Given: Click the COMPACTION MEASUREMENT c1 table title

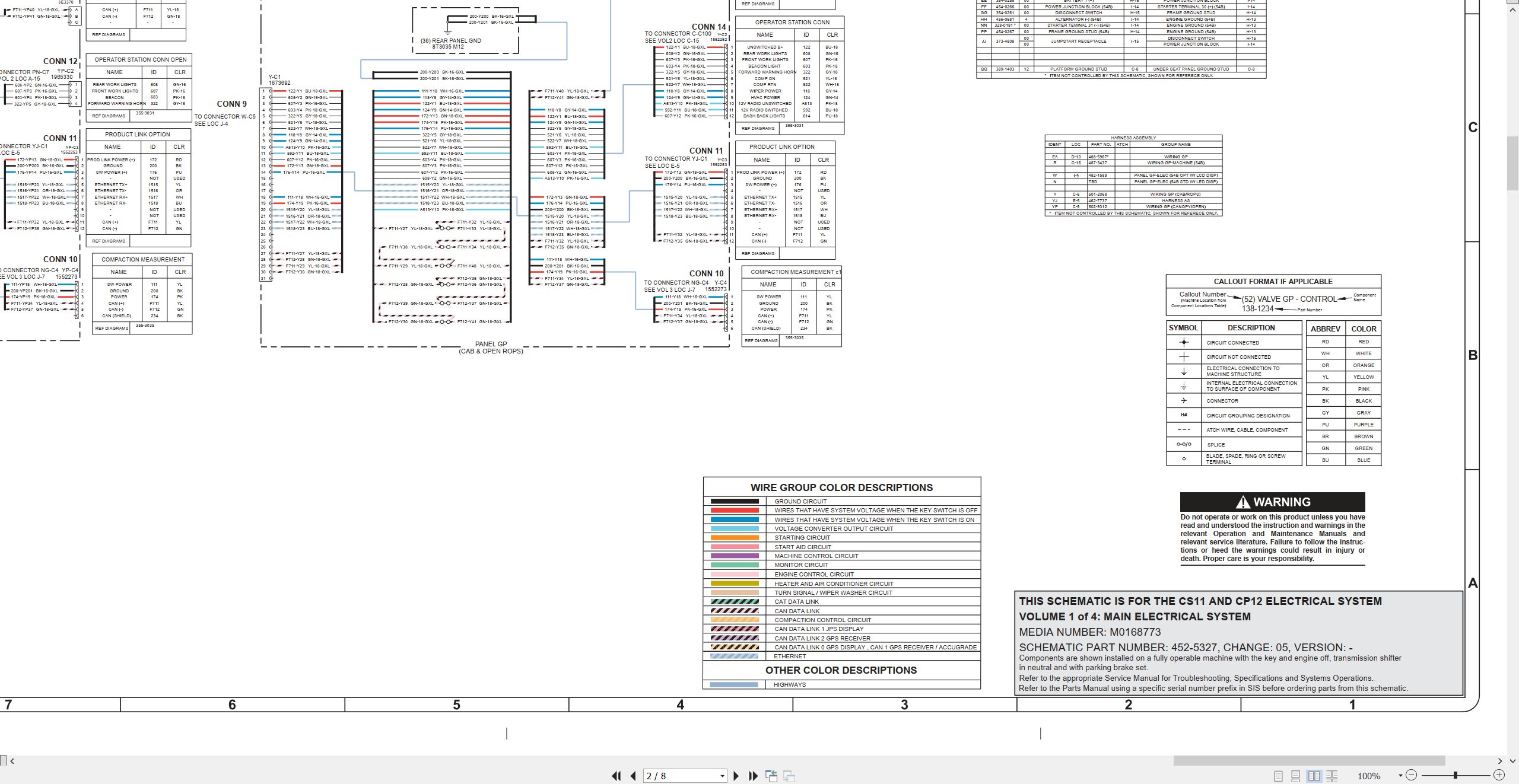Looking at the screenshot, I should point(796,272).
